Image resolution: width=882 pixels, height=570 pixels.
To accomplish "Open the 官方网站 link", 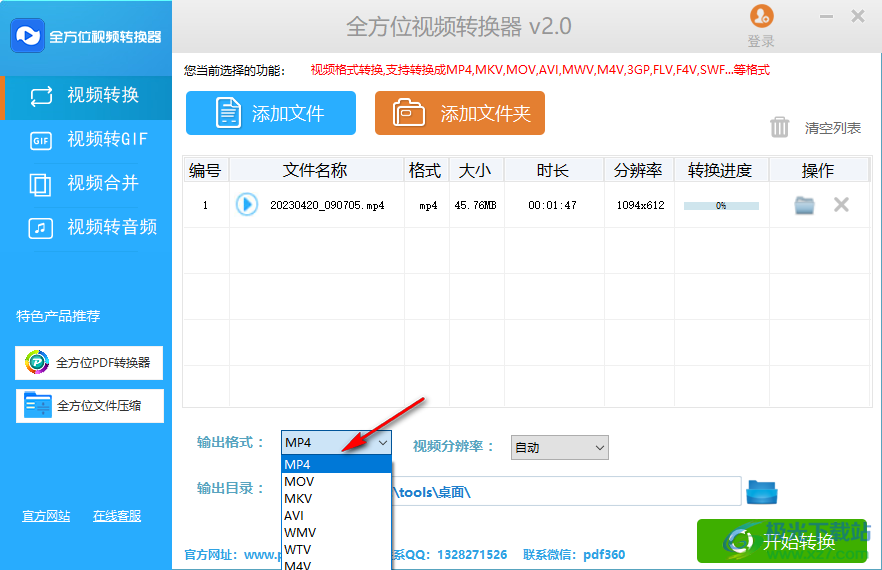I will click(46, 516).
